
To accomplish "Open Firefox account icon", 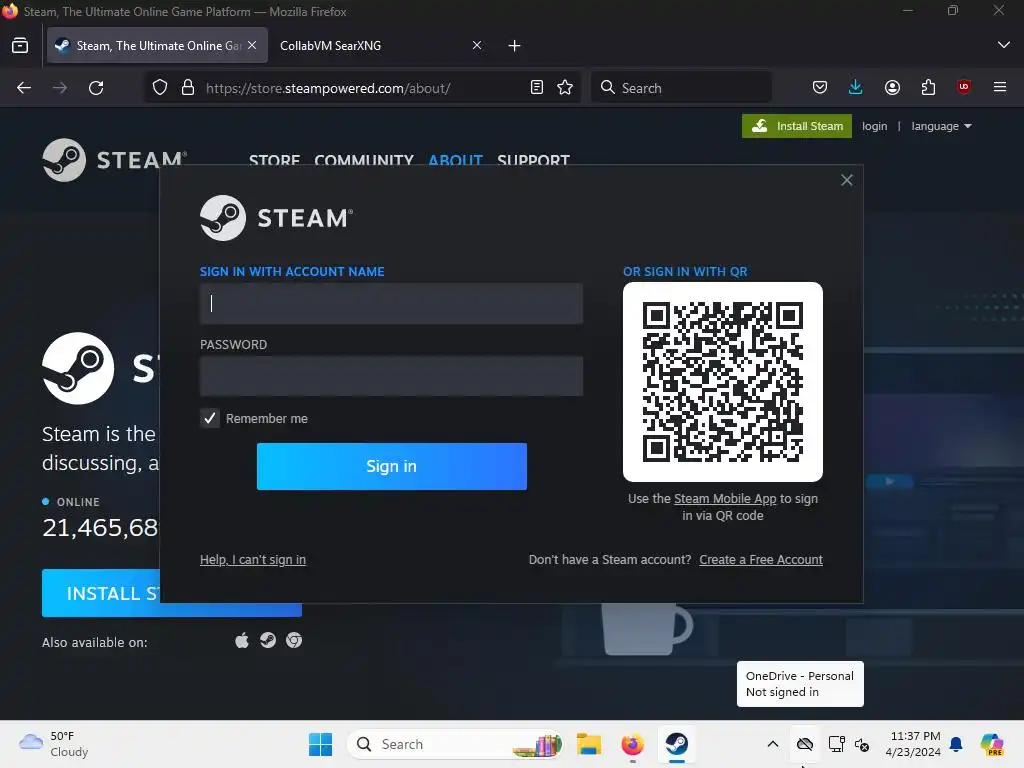I will tap(892, 88).
